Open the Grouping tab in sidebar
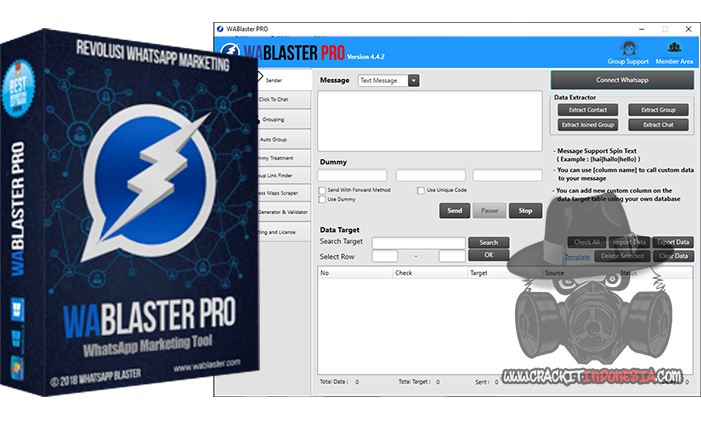The image size is (701, 425). click(273, 118)
